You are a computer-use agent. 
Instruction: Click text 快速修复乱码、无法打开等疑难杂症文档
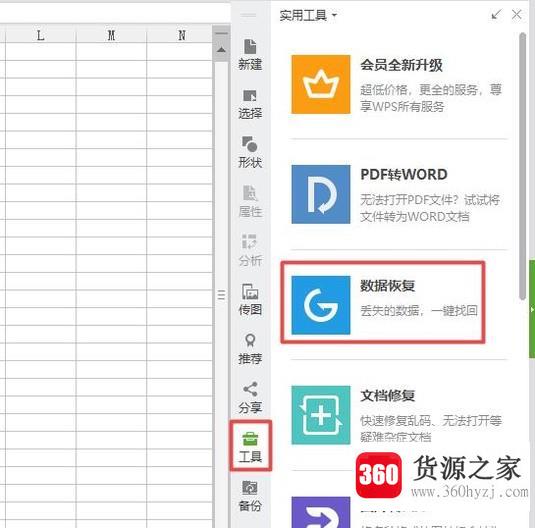click(431, 428)
